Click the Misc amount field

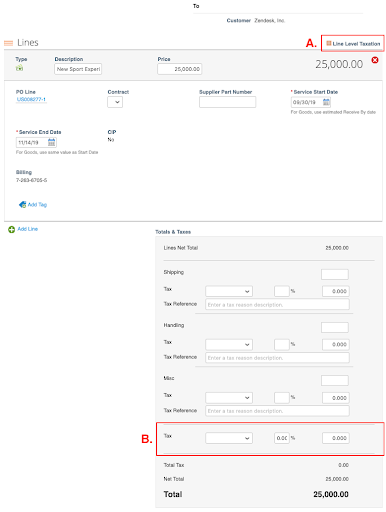coord(335,380)
